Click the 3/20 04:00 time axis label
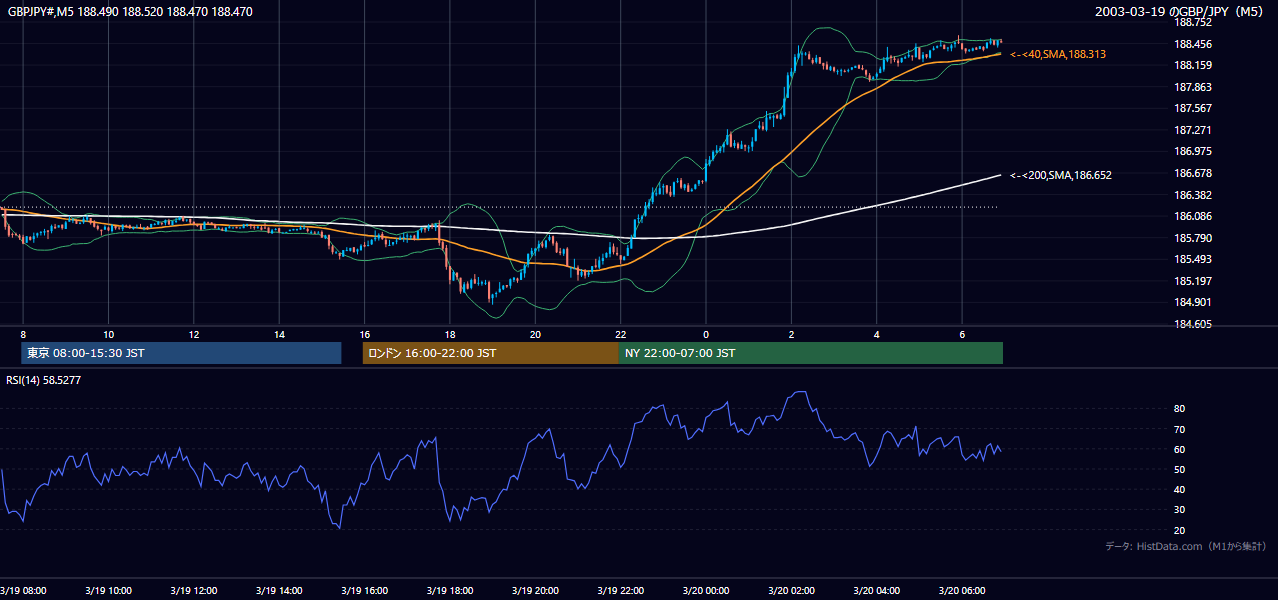This screenshot has width=1278, height=600. coord(876,590)
